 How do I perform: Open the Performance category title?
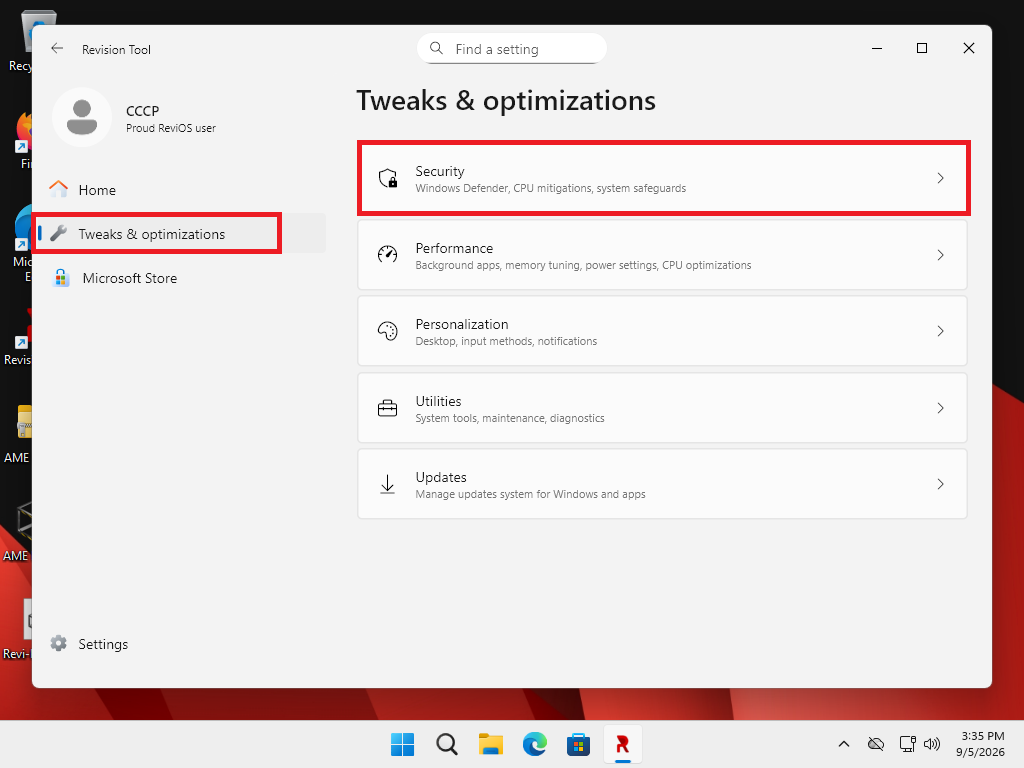click(x=454, y=248)
